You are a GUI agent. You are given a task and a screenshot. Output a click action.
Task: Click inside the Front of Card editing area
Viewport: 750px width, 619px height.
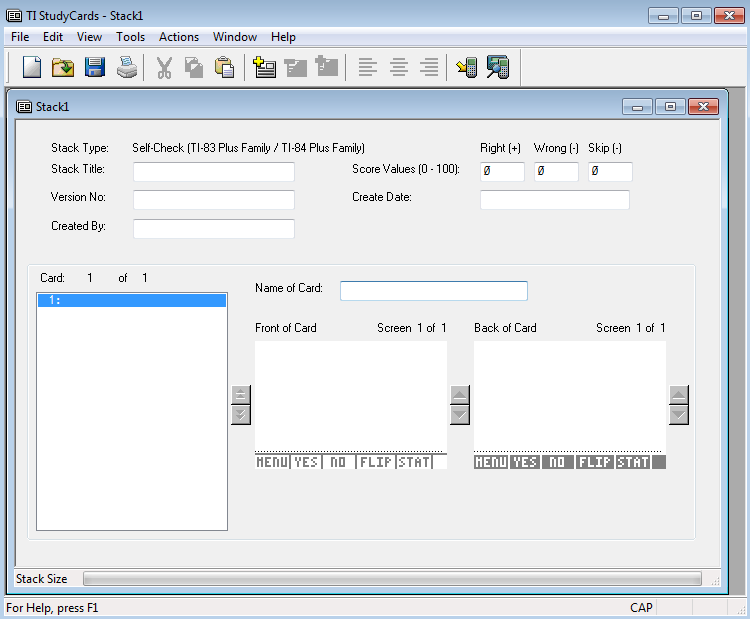click(x=351, y=395)
